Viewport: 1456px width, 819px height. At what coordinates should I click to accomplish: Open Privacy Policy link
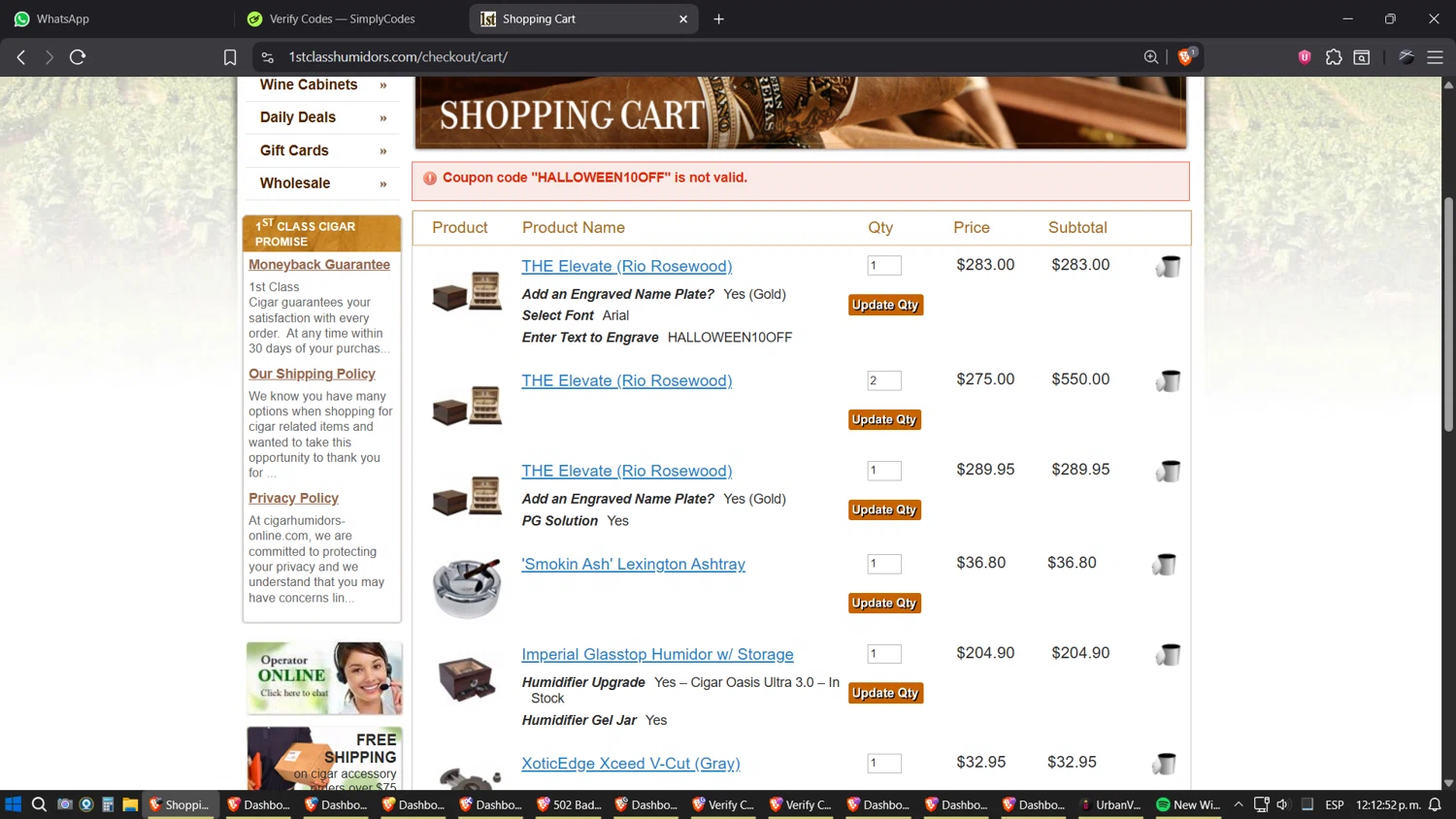click(x=293, y=498)
